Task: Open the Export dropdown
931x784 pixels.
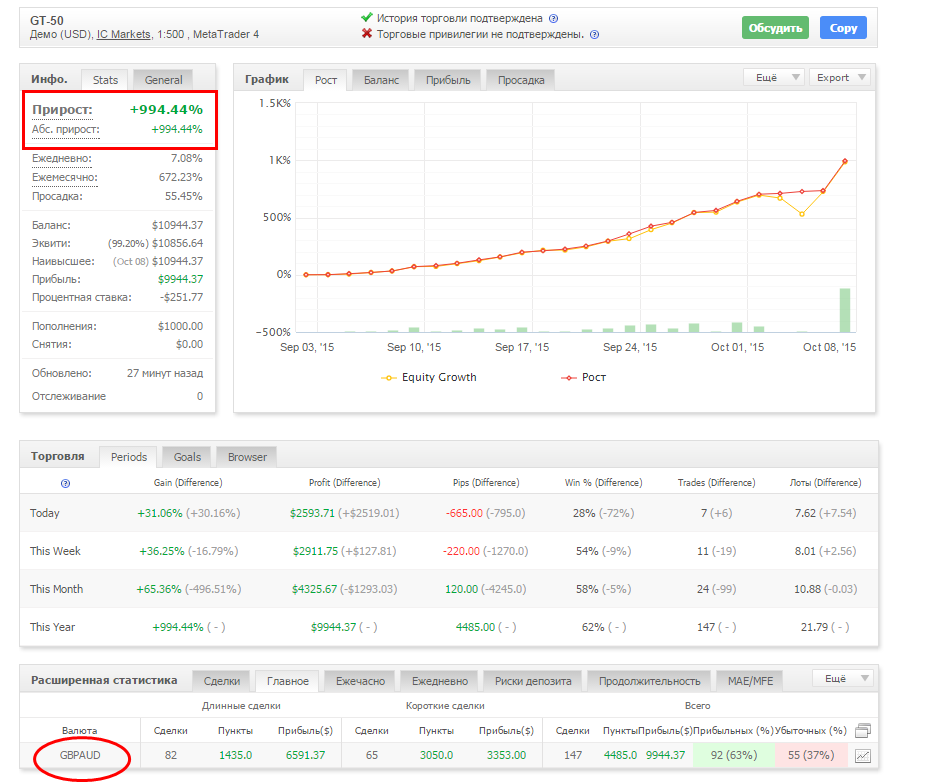Action: (x=840, y=78)
